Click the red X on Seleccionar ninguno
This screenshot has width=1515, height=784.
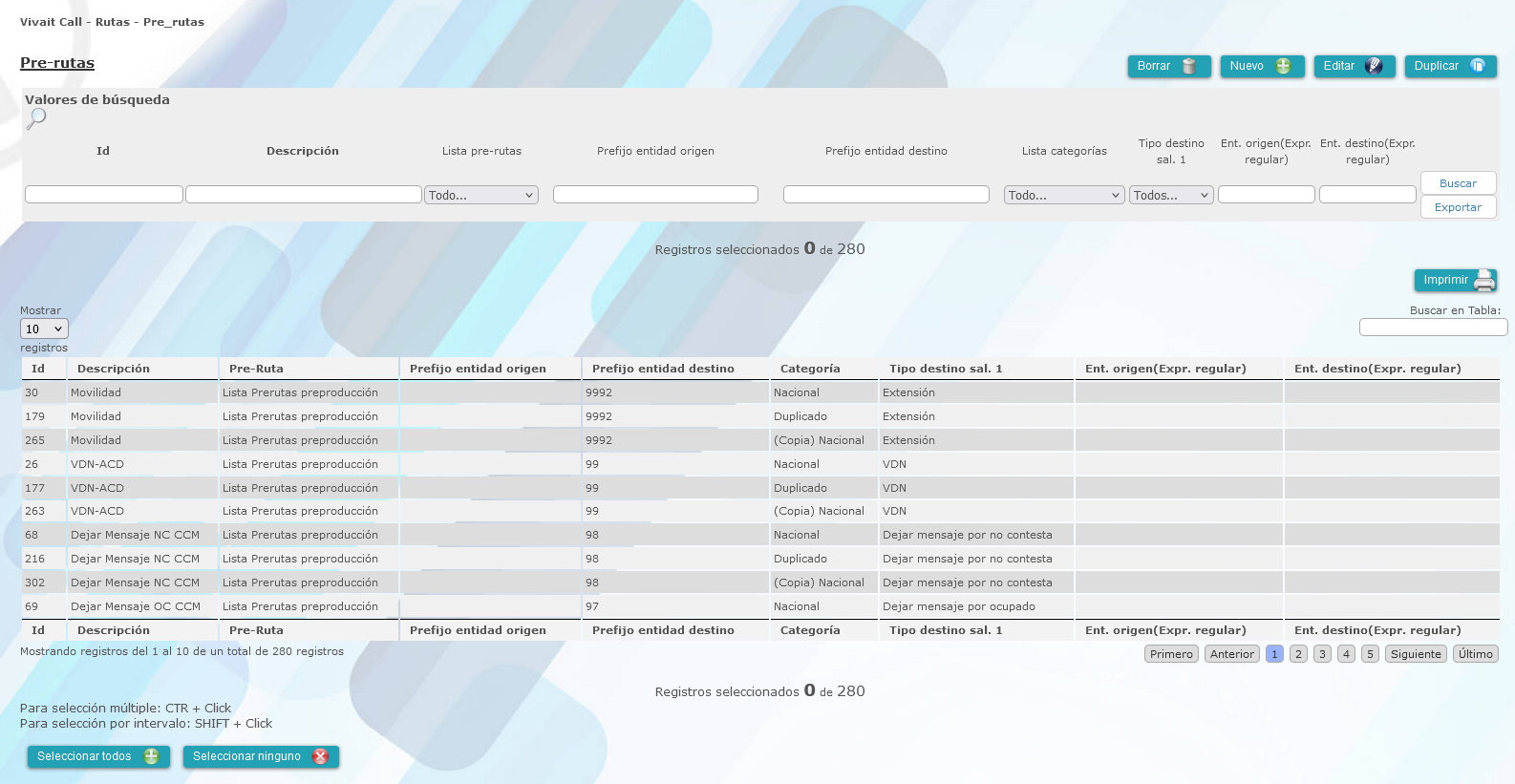pyautogui.click(x=320, y=756)
